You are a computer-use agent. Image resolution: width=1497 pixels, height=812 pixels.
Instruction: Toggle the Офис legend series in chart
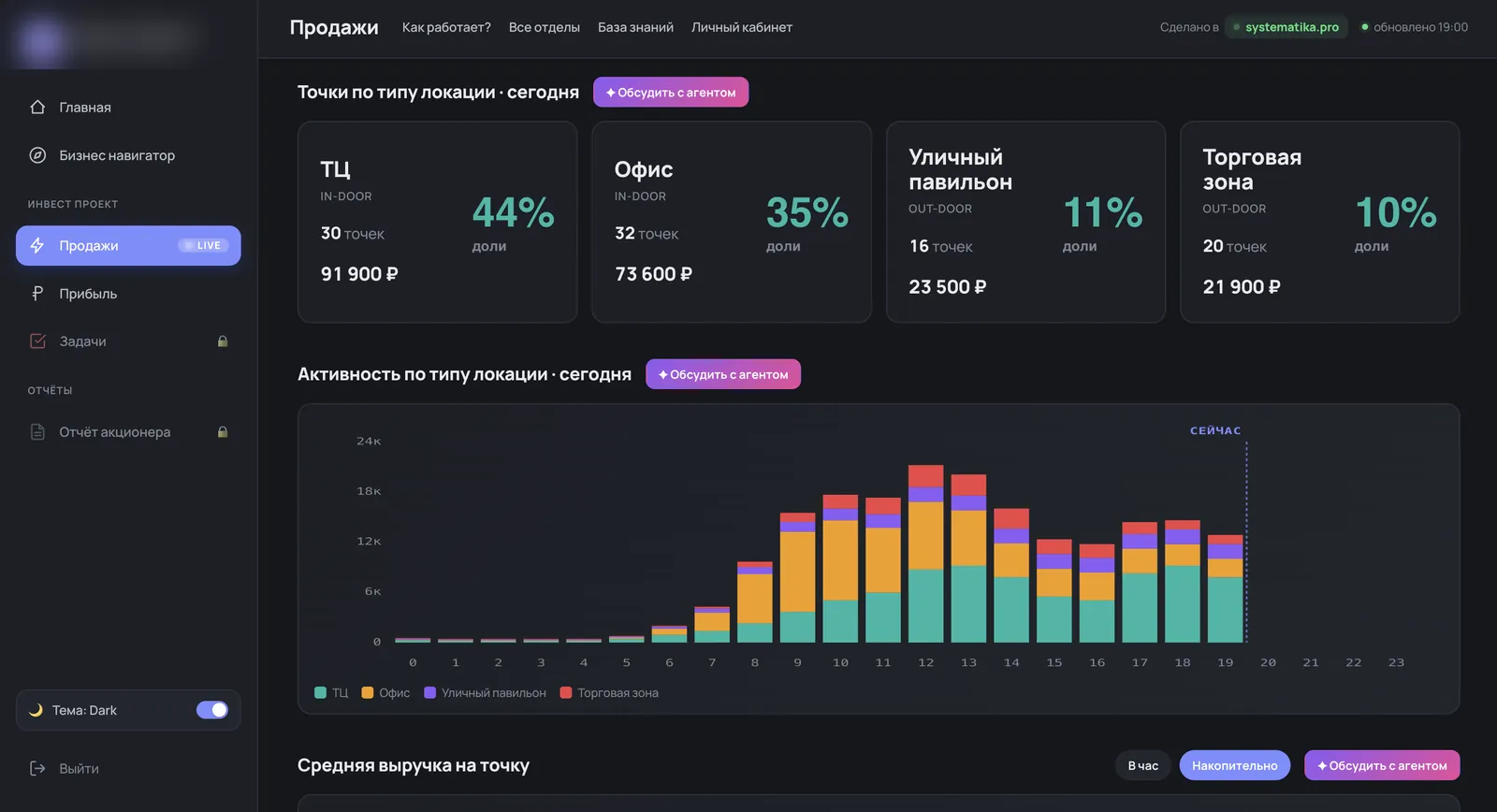(385, 693)
